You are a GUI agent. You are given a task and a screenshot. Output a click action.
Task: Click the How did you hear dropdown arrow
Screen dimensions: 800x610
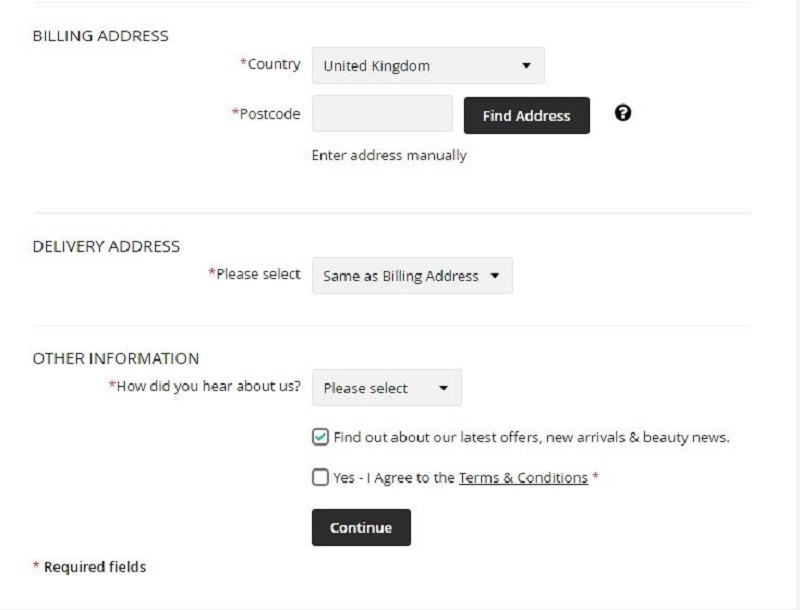[443, 388]
